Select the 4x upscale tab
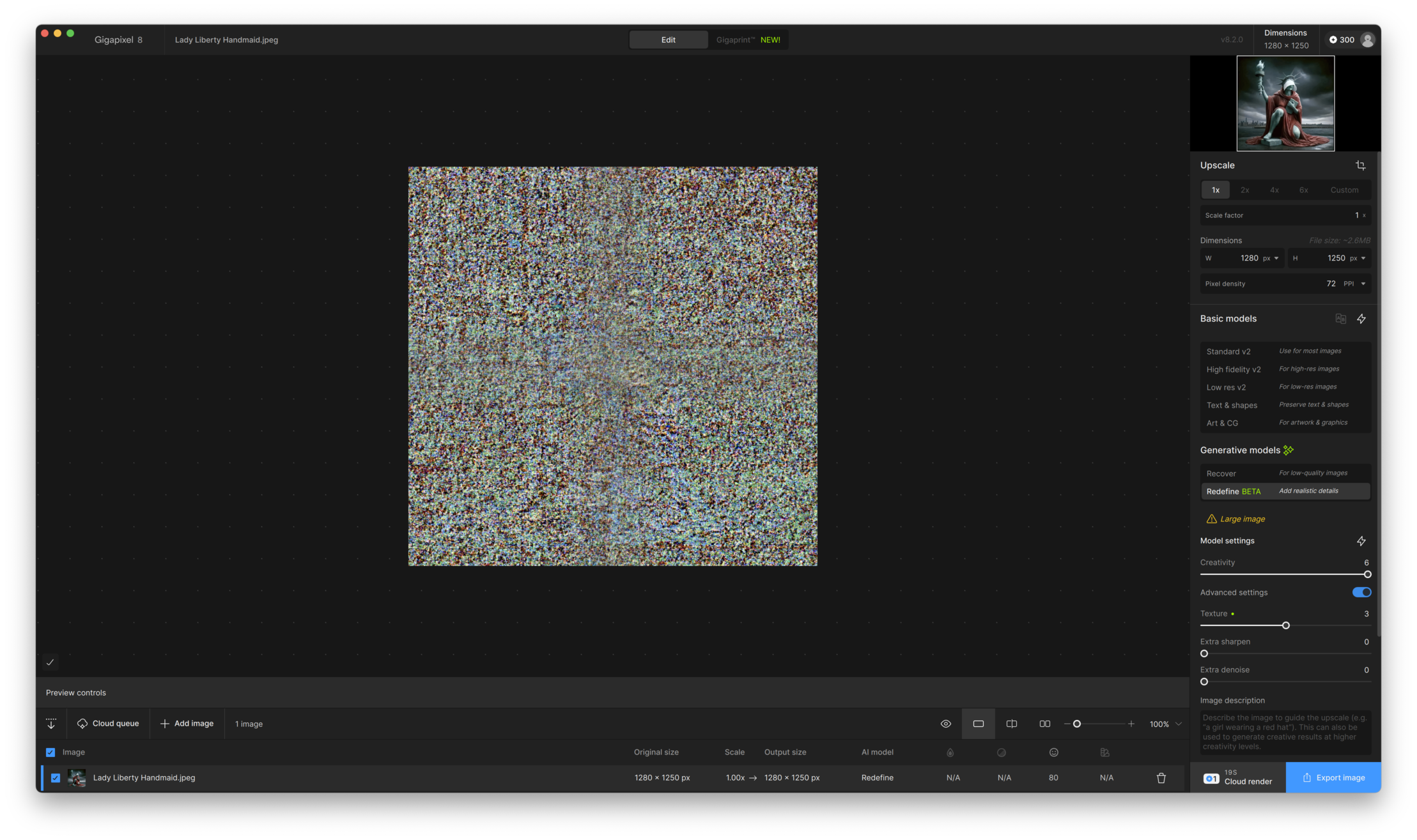This screenshot has width=1417, height=840. tap(1274, 190)
